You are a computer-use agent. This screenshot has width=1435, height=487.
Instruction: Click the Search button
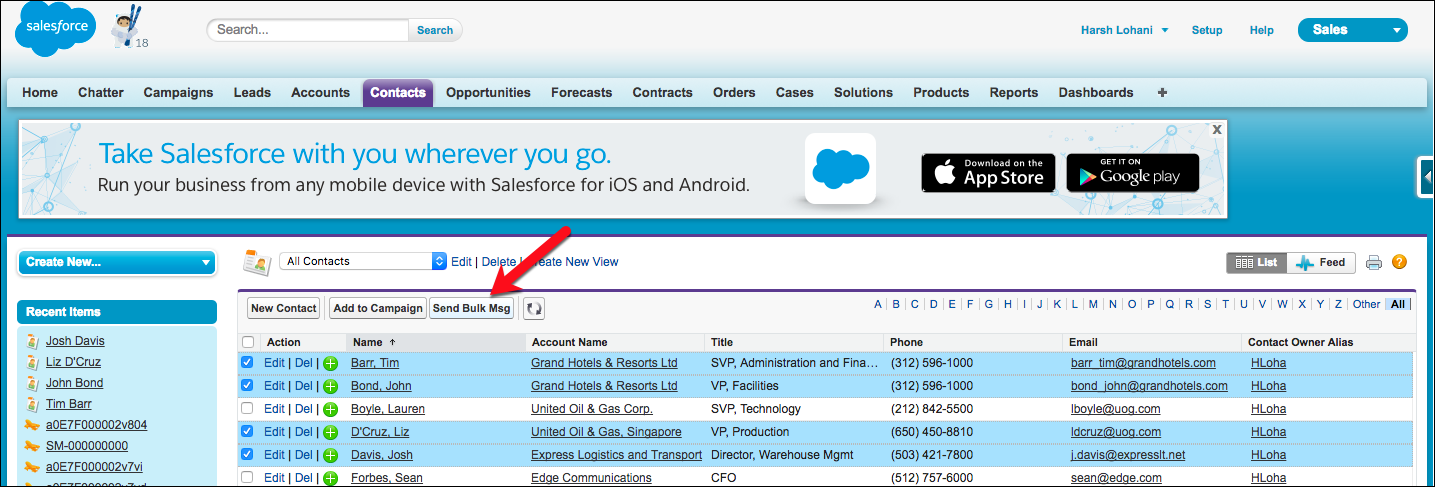435,30
